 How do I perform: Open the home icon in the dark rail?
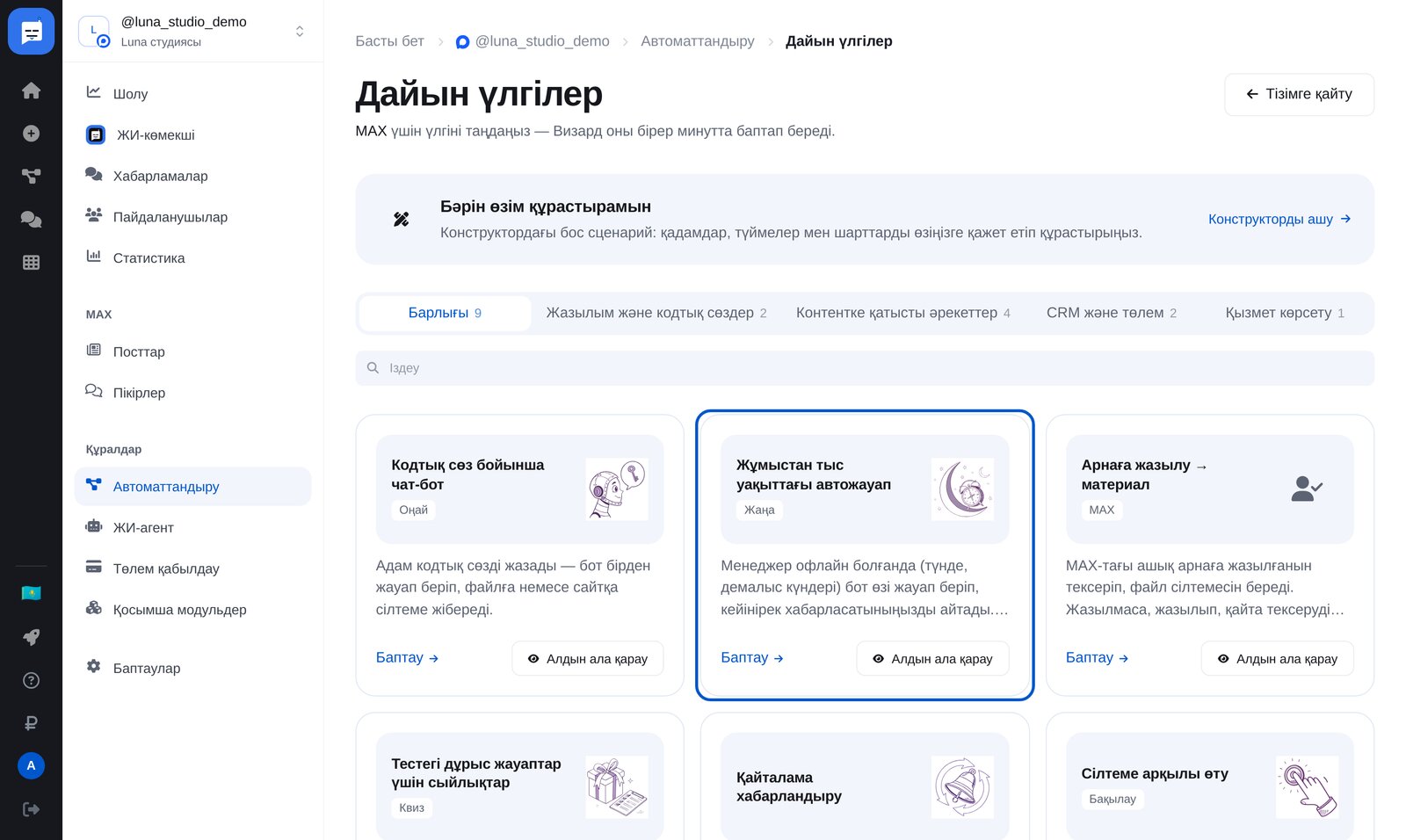pos(31,91)
